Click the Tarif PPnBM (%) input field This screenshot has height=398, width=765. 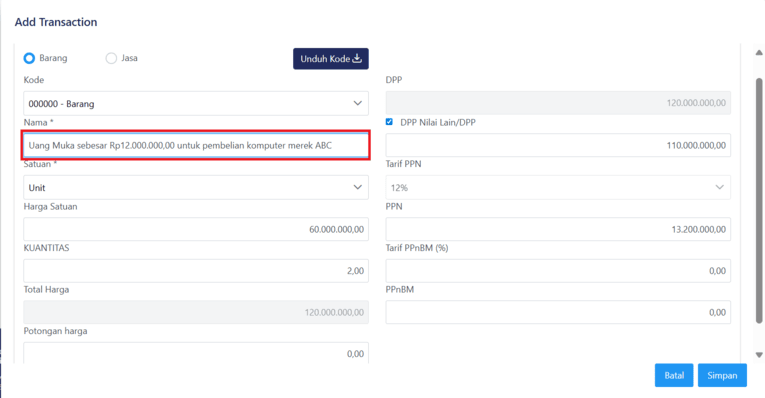tap(558, 271)
